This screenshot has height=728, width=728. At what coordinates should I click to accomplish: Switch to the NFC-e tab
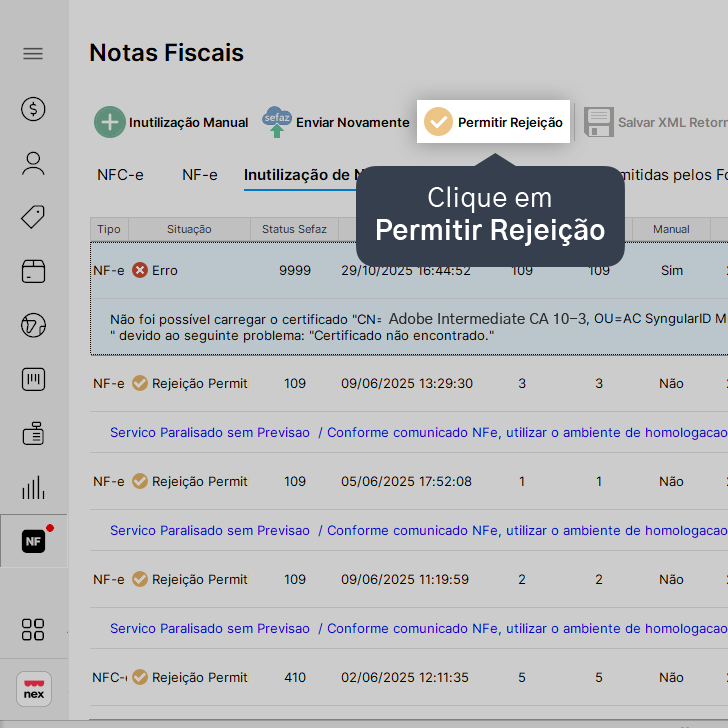pyautogui.click(x=120, y=175)
